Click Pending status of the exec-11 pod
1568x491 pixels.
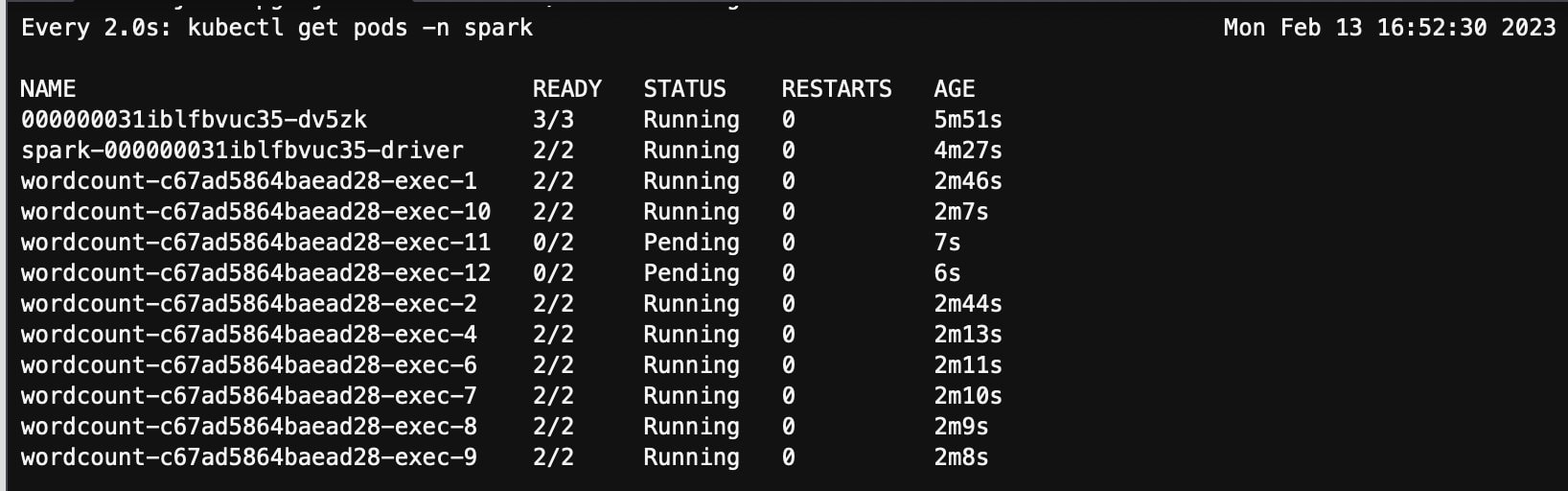[691, 243]
